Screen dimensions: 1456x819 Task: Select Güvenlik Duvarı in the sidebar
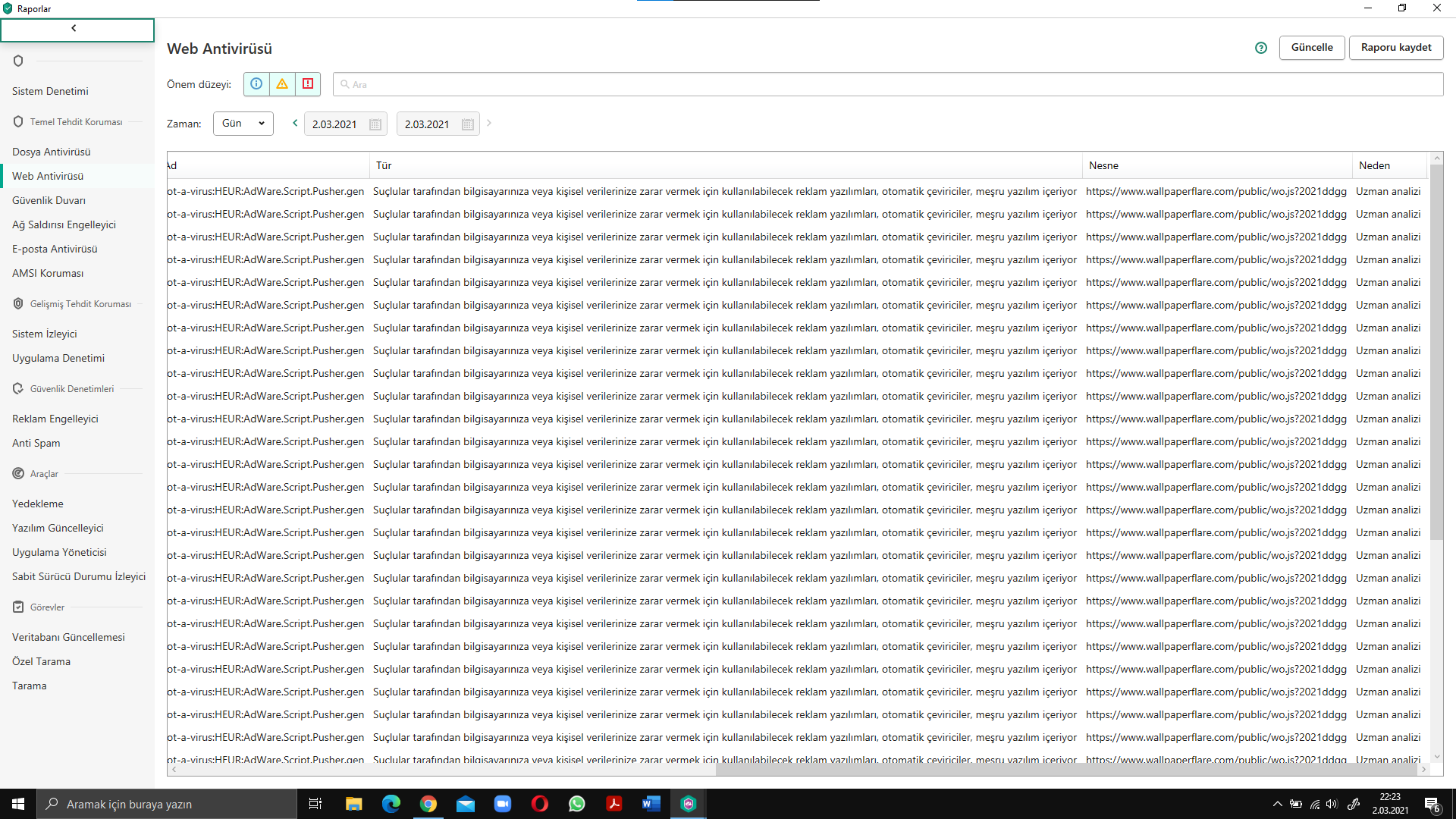coord(49,200)
